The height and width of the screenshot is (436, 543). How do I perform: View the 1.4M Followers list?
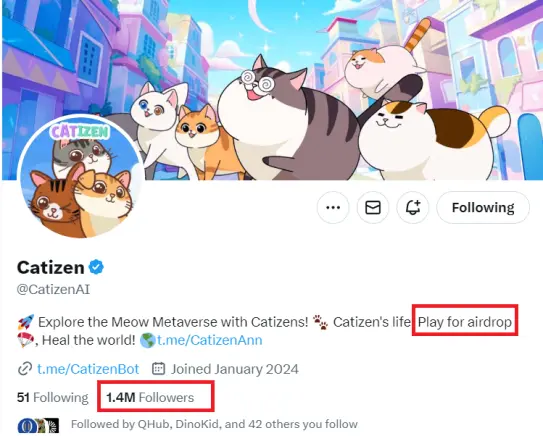(150, 397)
